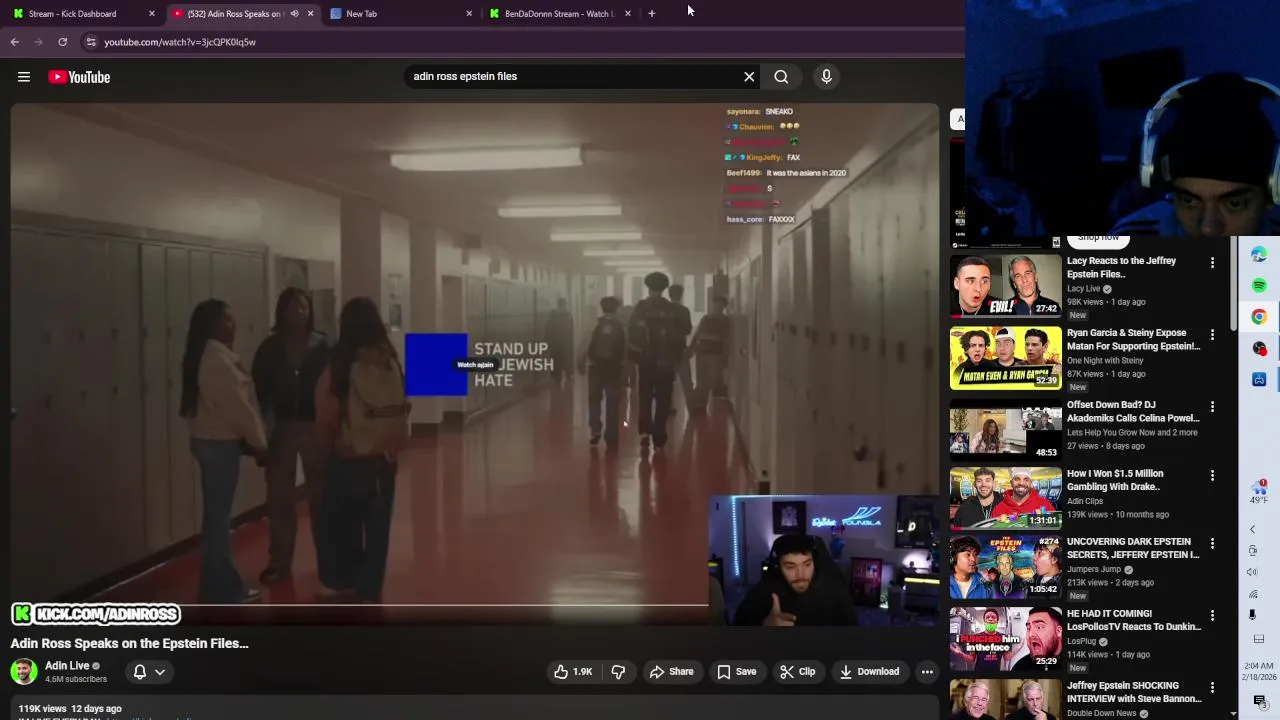Click the Download button
This screenshot has height=720, width=1280.
pos(869,672)
